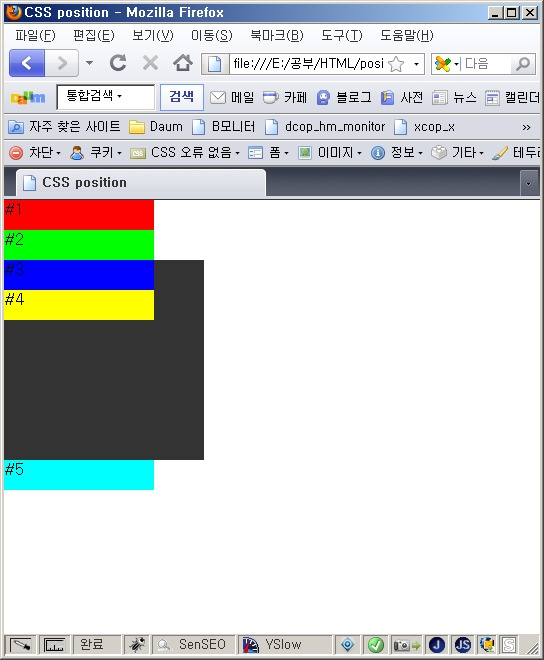The width and height of the screenshot is (544, 660).
Task: Open the 도움말(H) menu
Action: click(x=407, y=35)
